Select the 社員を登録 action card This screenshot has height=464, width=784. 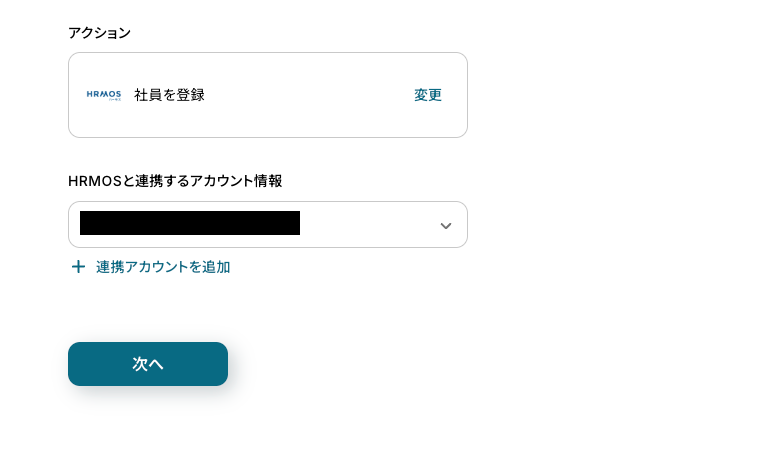pos(267,95)
